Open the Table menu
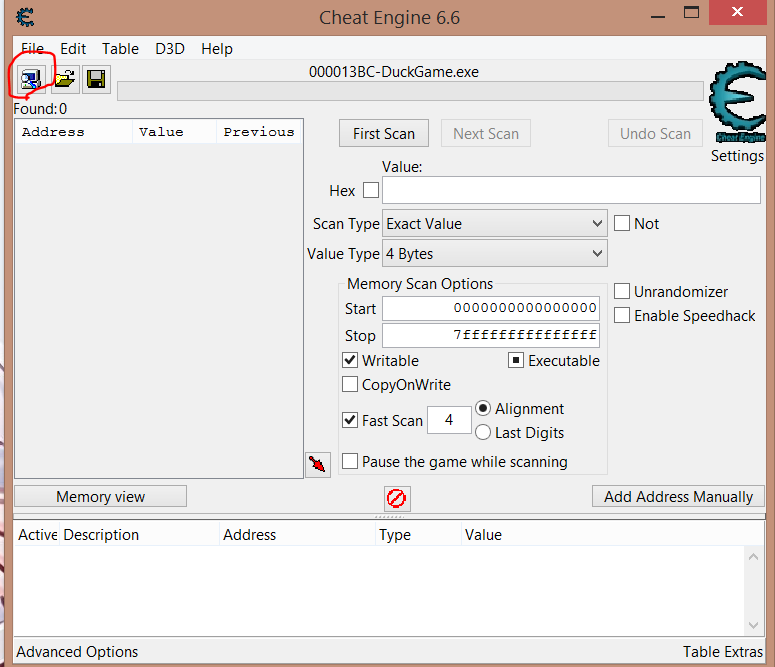775x667 pixels. (121, 48)
